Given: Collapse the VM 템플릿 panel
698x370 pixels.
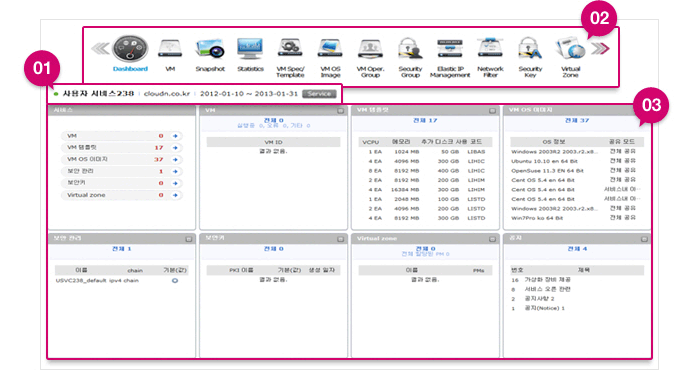Looking at the screenshot, I should [x=492, y=110].
